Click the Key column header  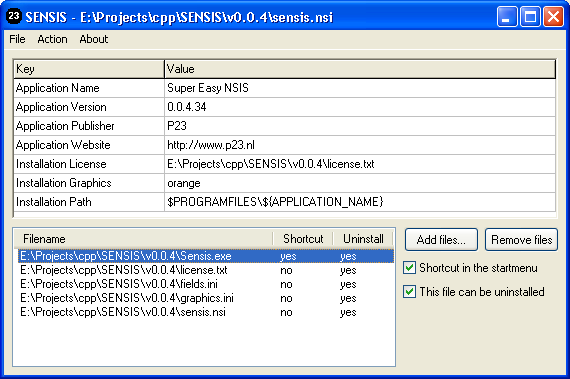(89, 69)
